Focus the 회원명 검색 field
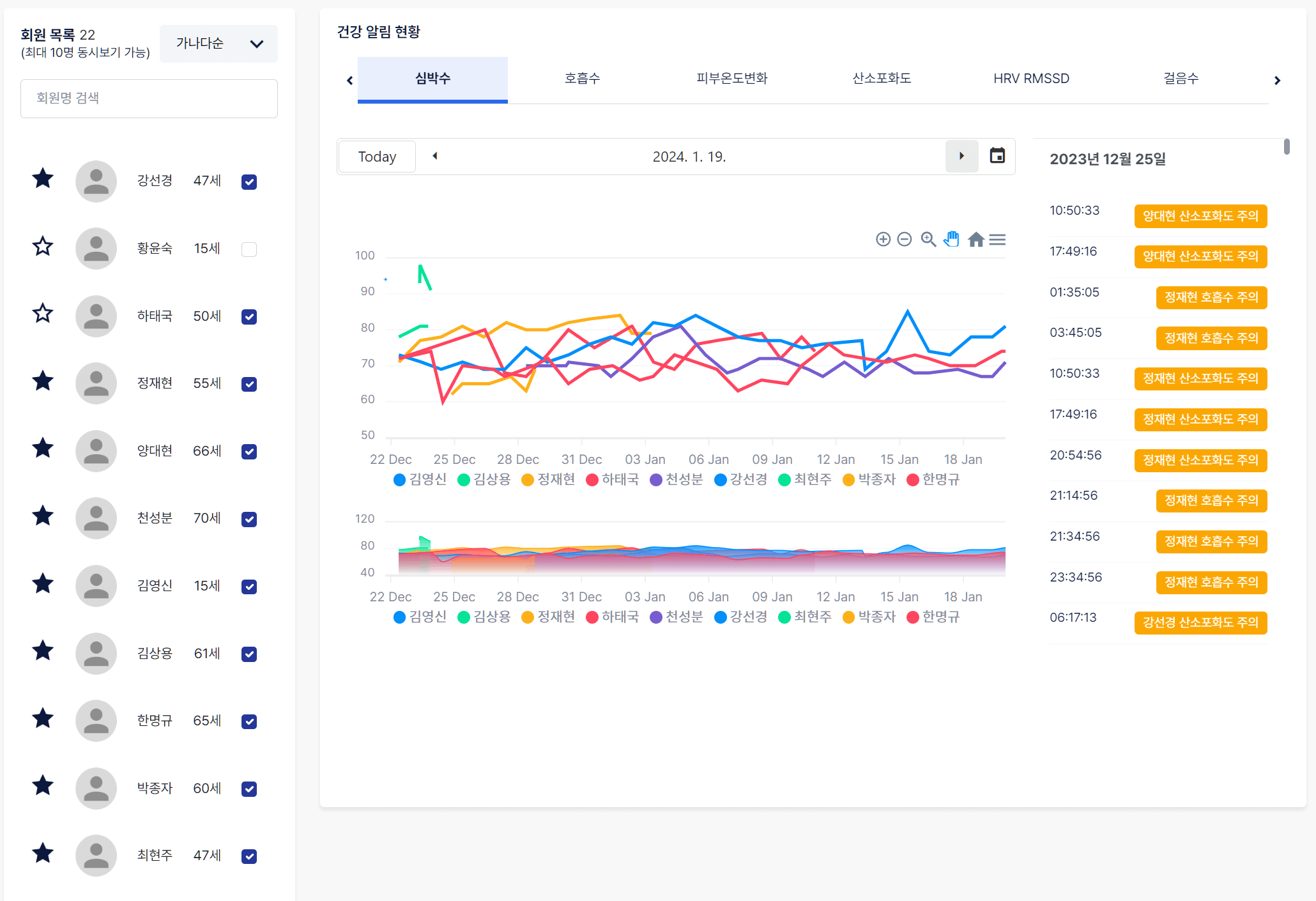Image resolution: width=1316 pixels, height=901 pixels. (149, 98)
